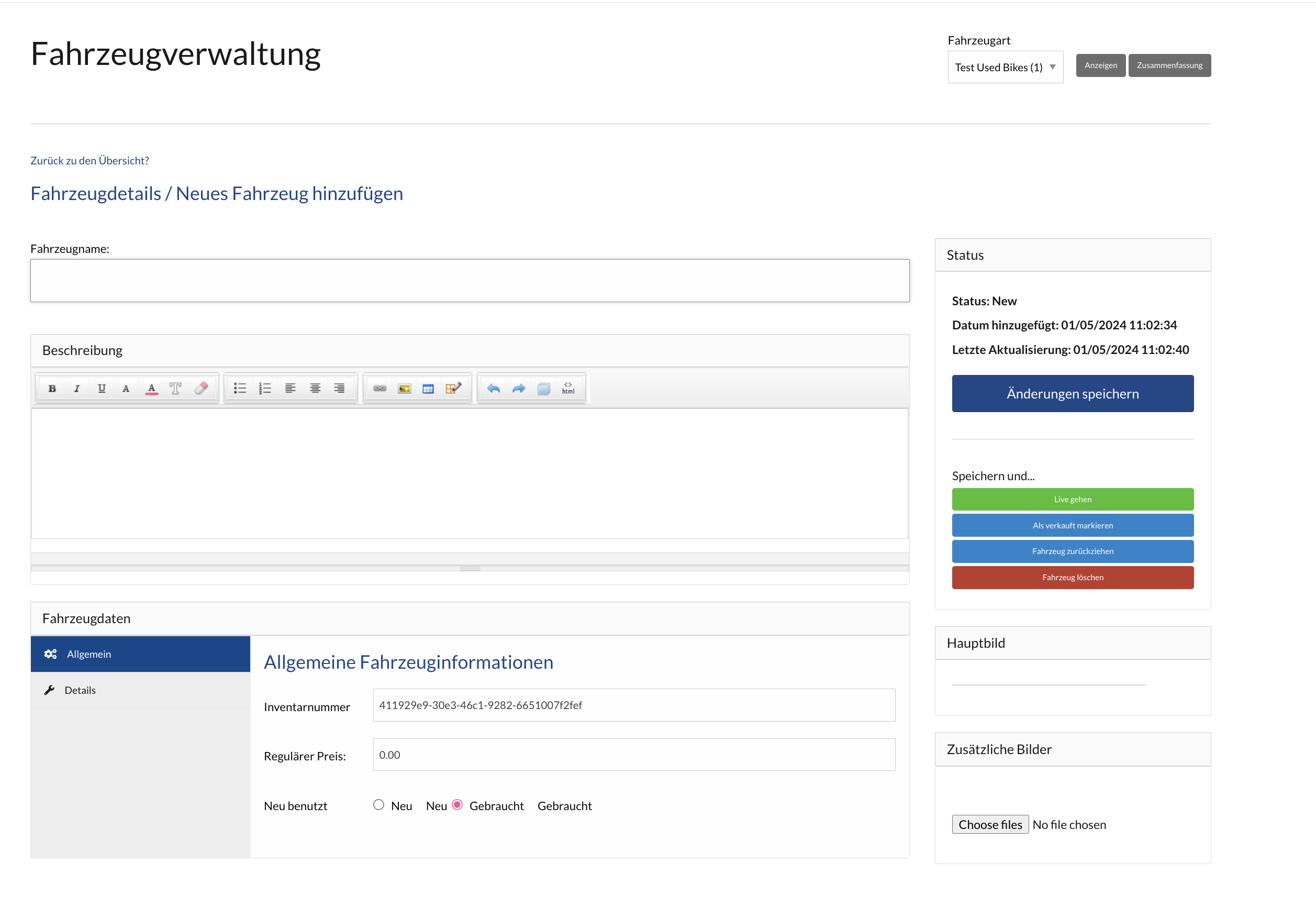Insert a hyperlink with the chain icon
The image size is (1316, 907).
tap(380, 389)
